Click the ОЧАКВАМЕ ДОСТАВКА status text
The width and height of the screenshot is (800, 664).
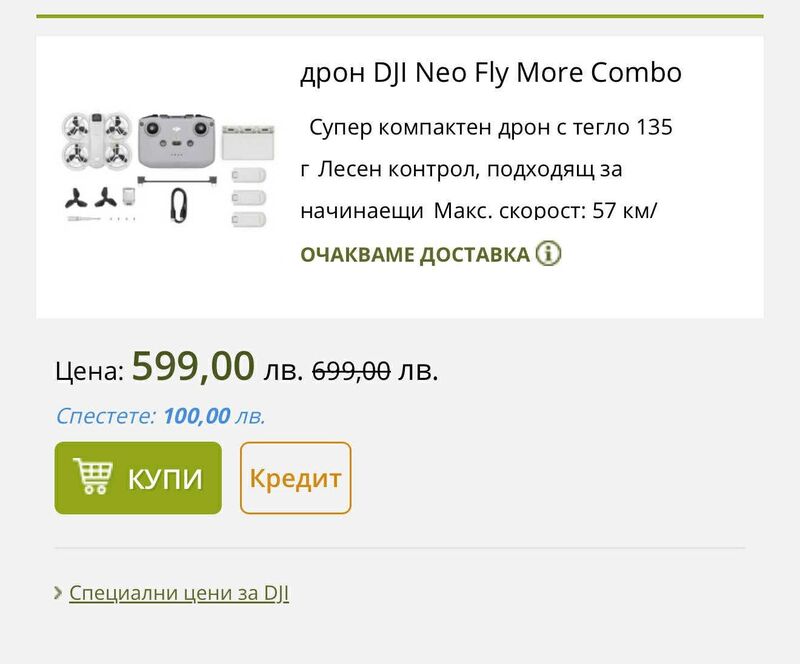click(x=415, y=254)
